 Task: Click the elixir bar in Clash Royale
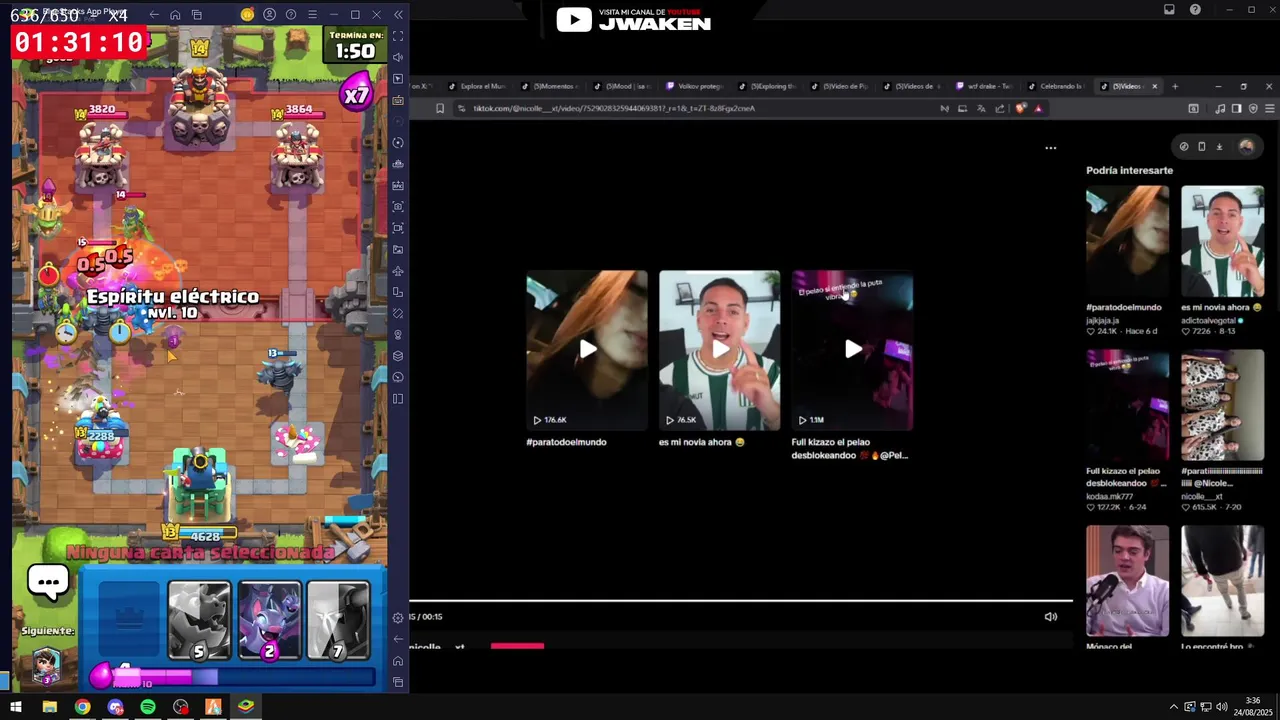coord(235,678)
